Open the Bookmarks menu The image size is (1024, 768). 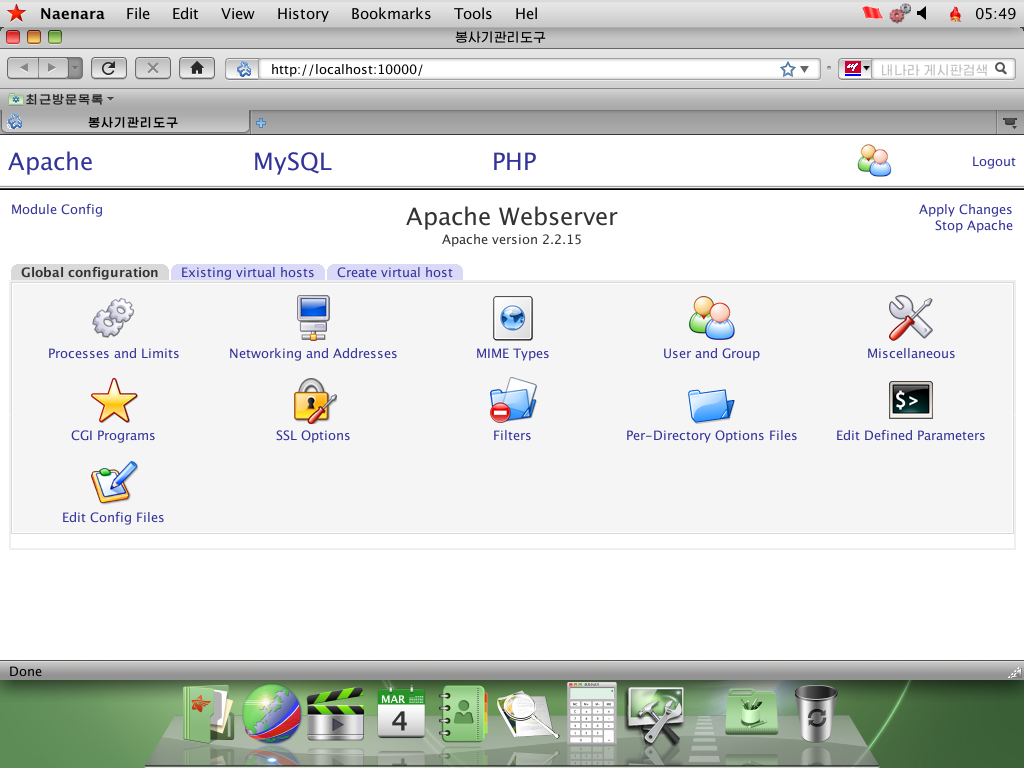point(391,14)
